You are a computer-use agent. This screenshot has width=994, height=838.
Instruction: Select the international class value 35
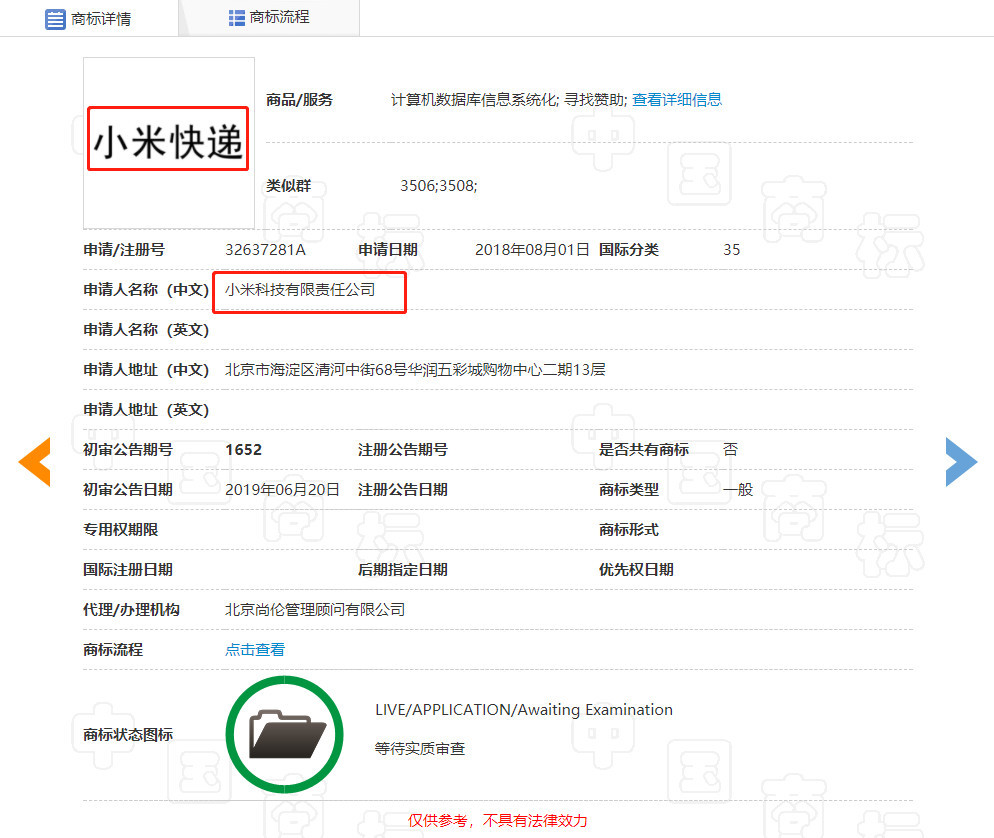(x=732, y=250)
